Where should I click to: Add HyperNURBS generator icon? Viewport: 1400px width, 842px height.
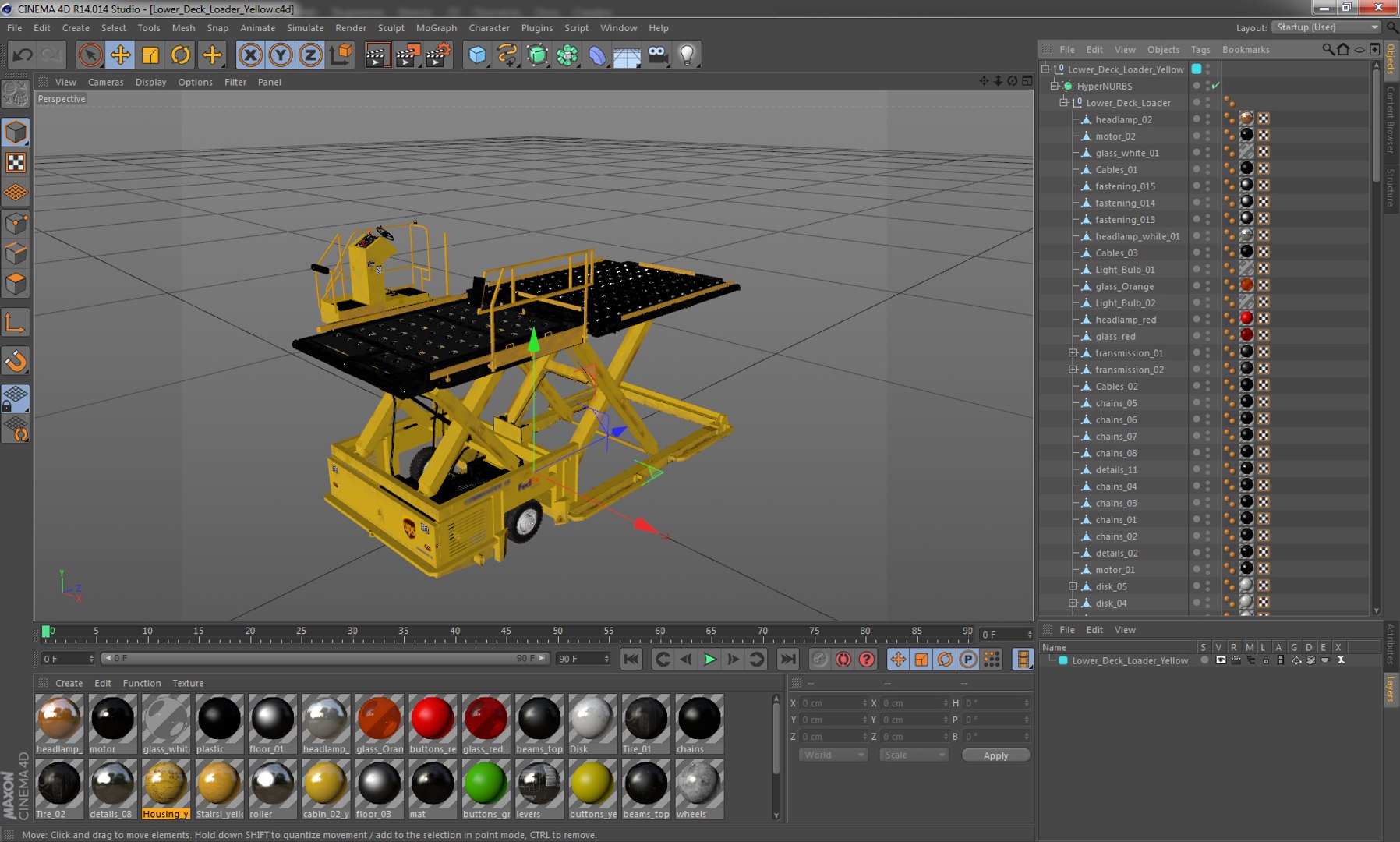tap(537, 55)
